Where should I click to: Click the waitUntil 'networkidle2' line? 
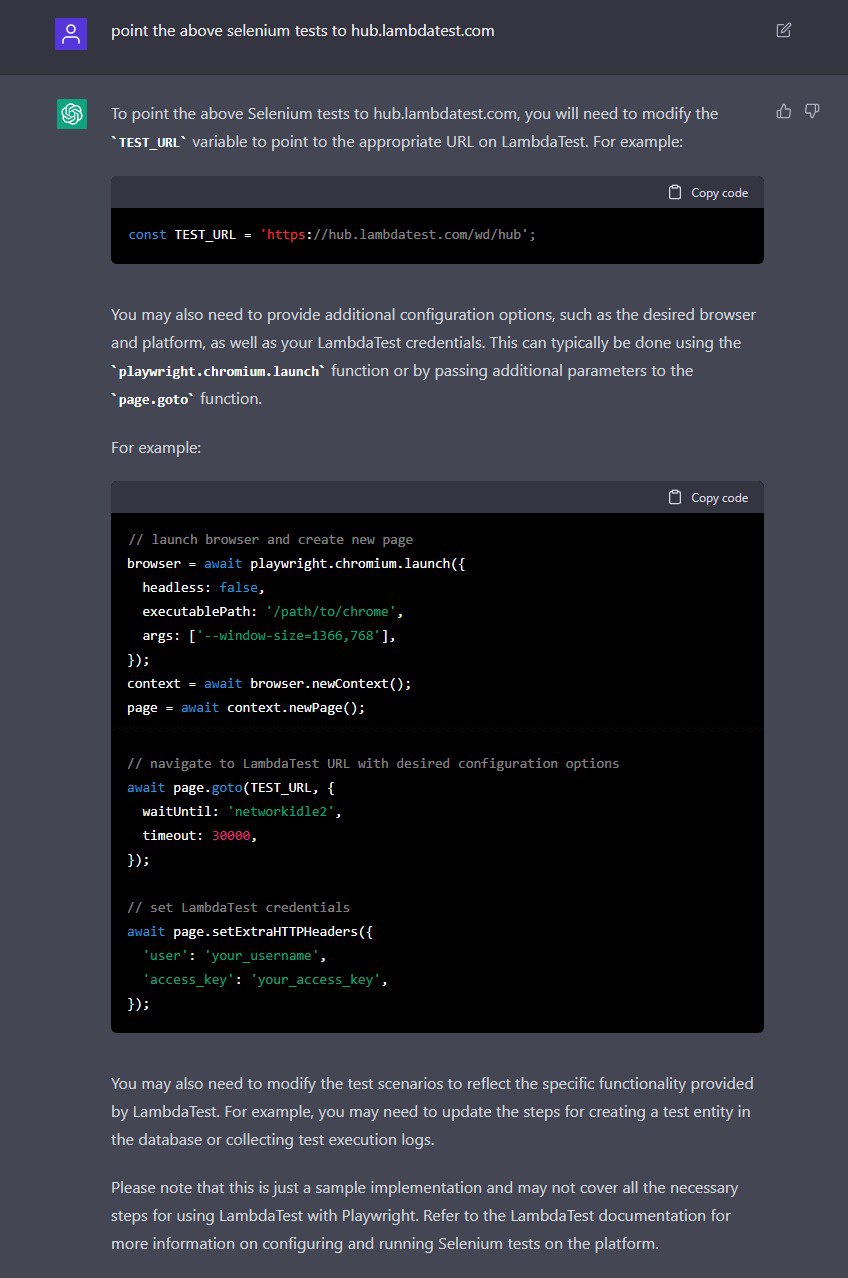243,812
